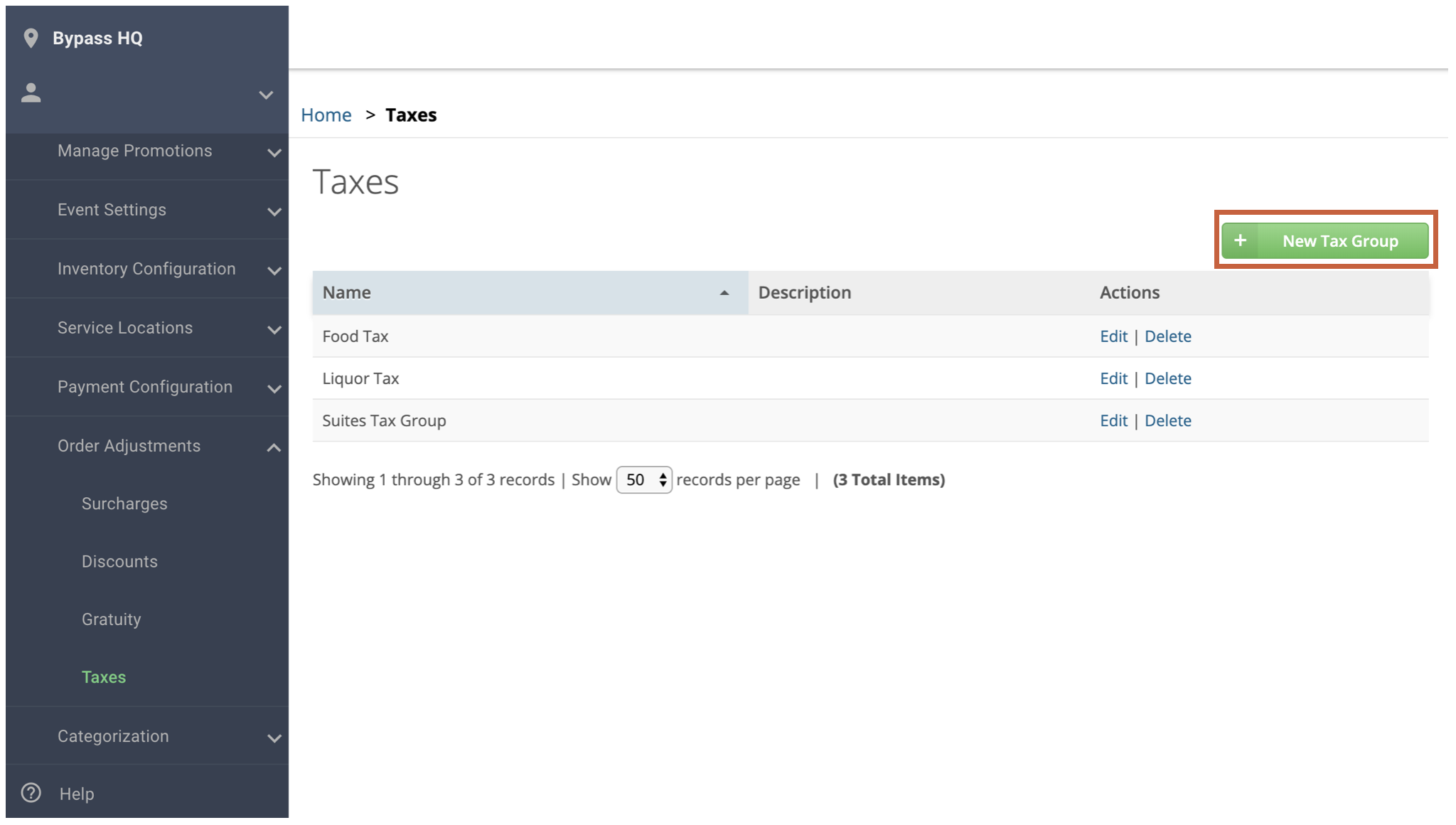Open Payment Configuration menu
1456x825 pixels.
tap(147, 387)
